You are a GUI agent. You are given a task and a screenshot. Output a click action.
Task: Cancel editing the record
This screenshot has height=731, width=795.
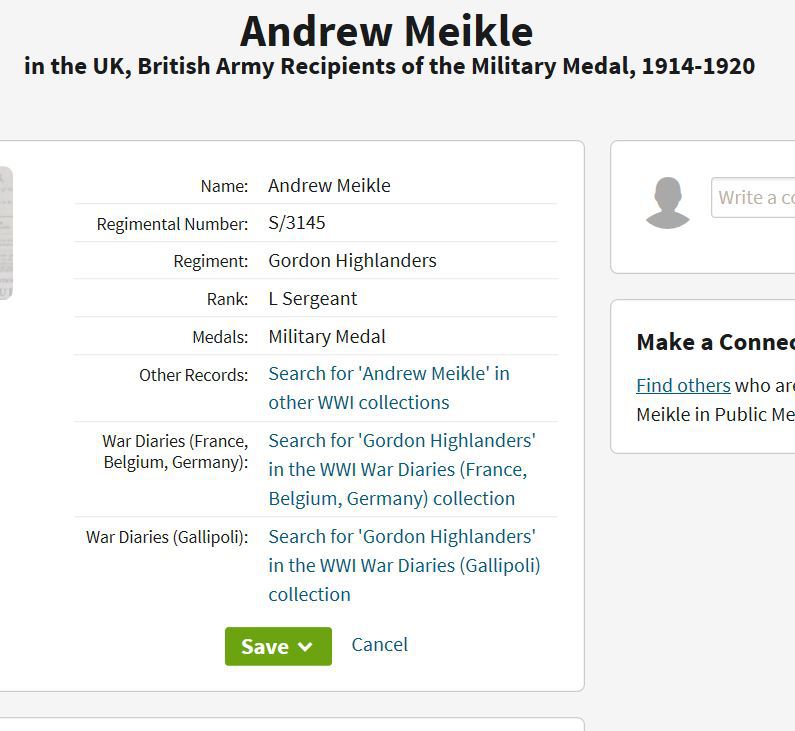(379, 645)
